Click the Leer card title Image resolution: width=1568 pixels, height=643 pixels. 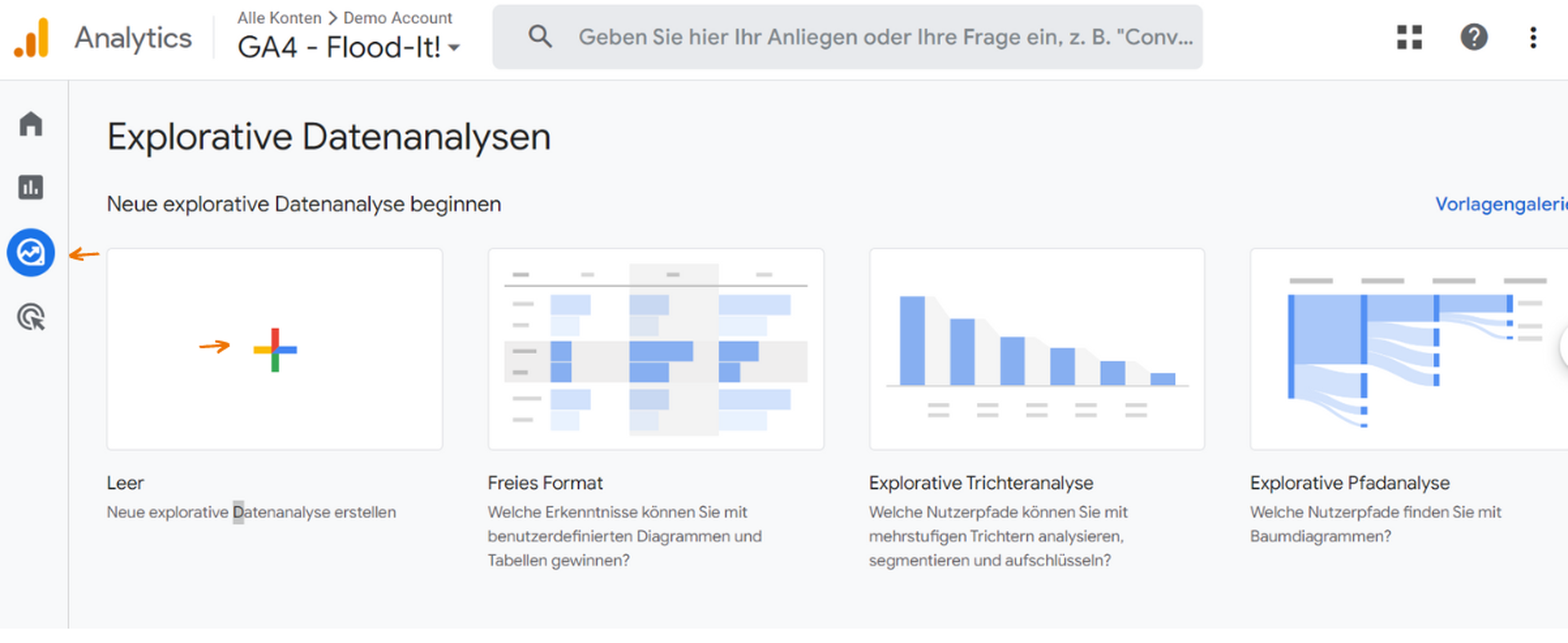pyautogui.click(x=125, y=483)
